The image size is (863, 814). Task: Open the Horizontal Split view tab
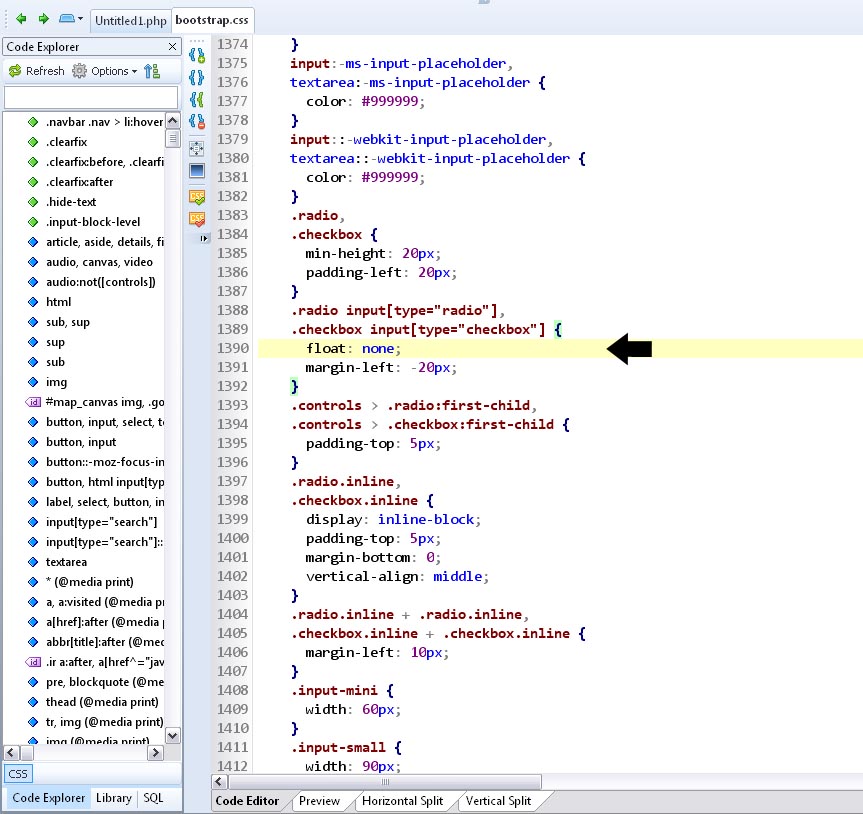(403, 801)
